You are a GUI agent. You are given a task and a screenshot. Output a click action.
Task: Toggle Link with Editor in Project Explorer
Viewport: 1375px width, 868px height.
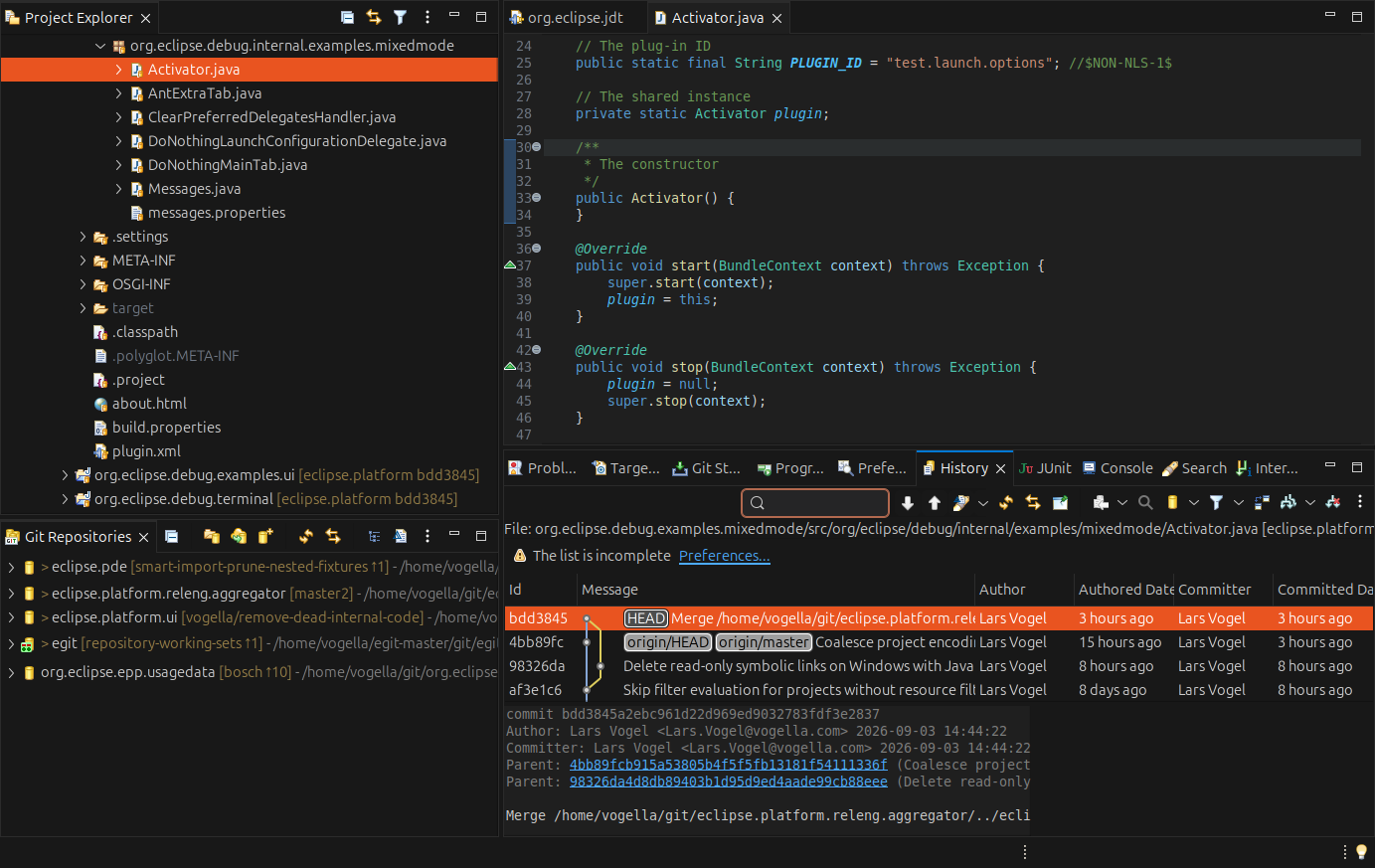[374, 17]
